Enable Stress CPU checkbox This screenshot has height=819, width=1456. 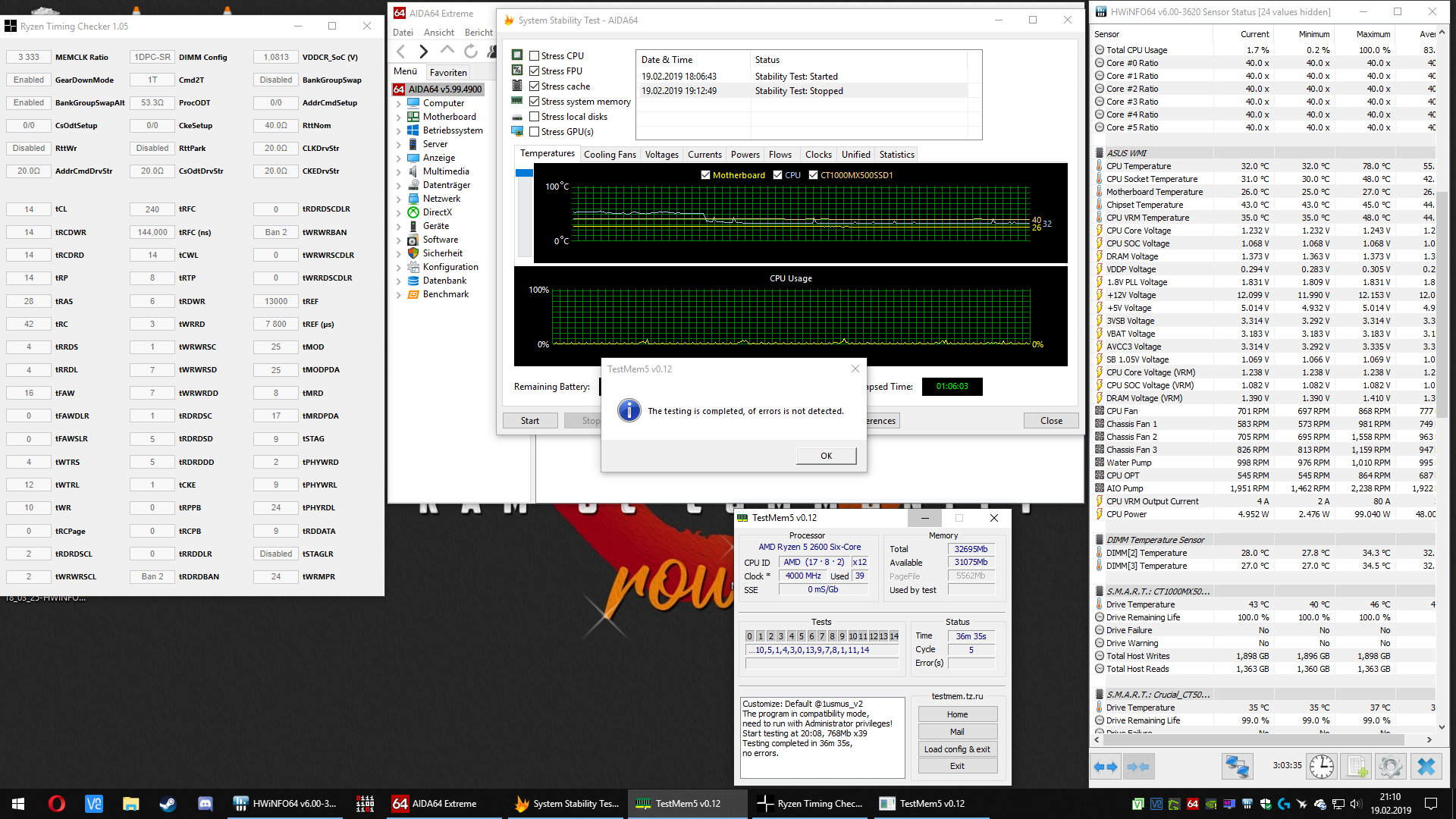[535, 56]
